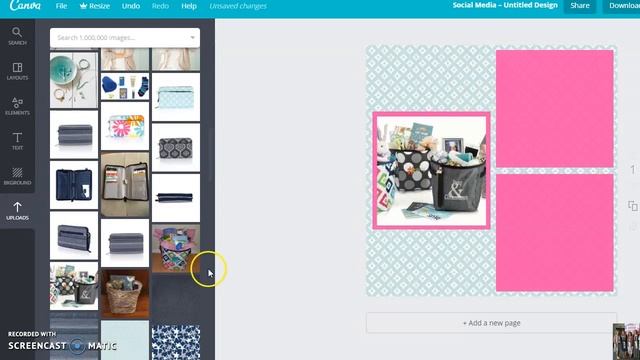Select the polka dot tote thumbnail
640x360 pixels.
(x=74, y=286)
